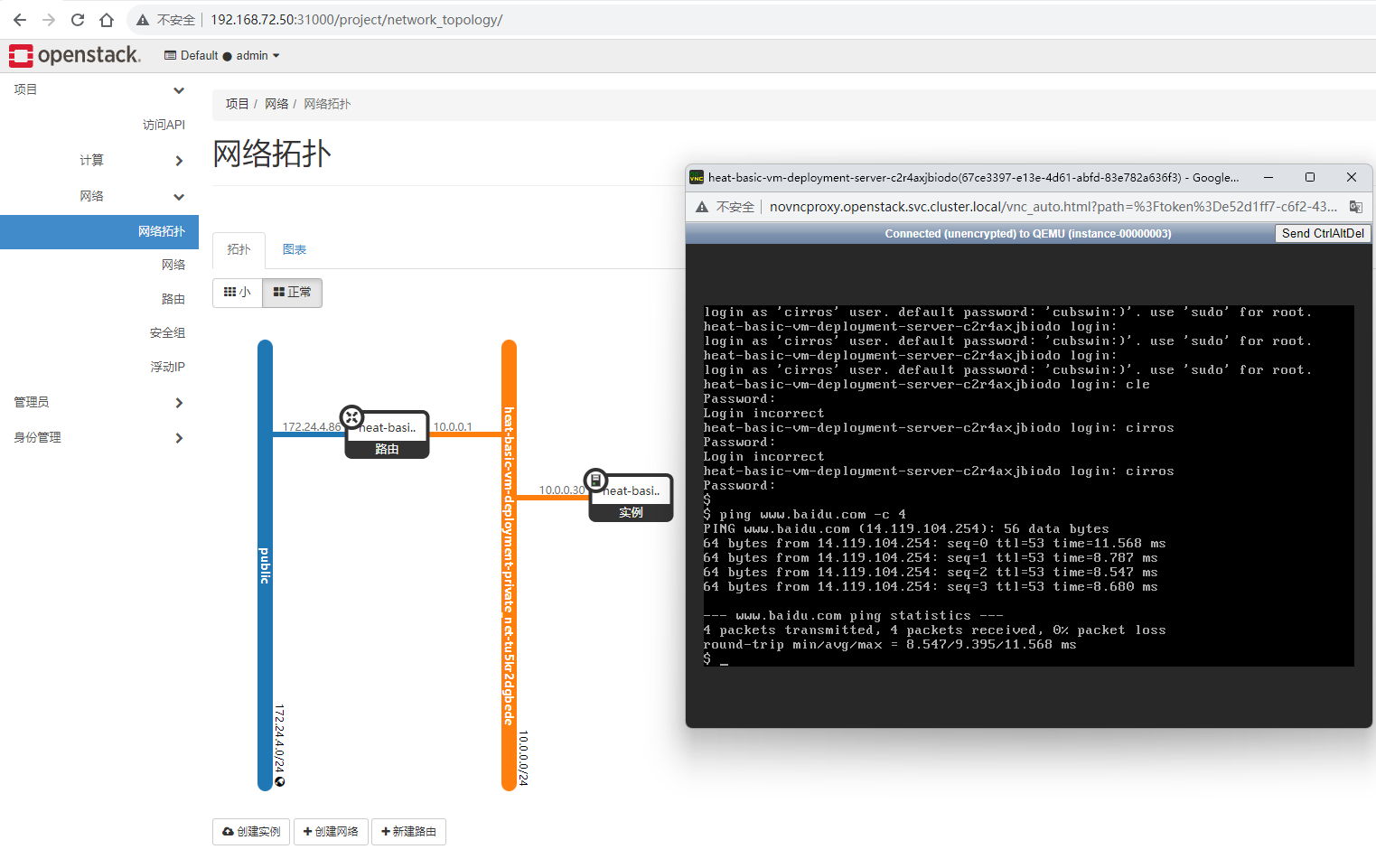
Task: Click the translate icon in VNC popup address bar
Action: pyautogui.click(x=1355, y=207)
